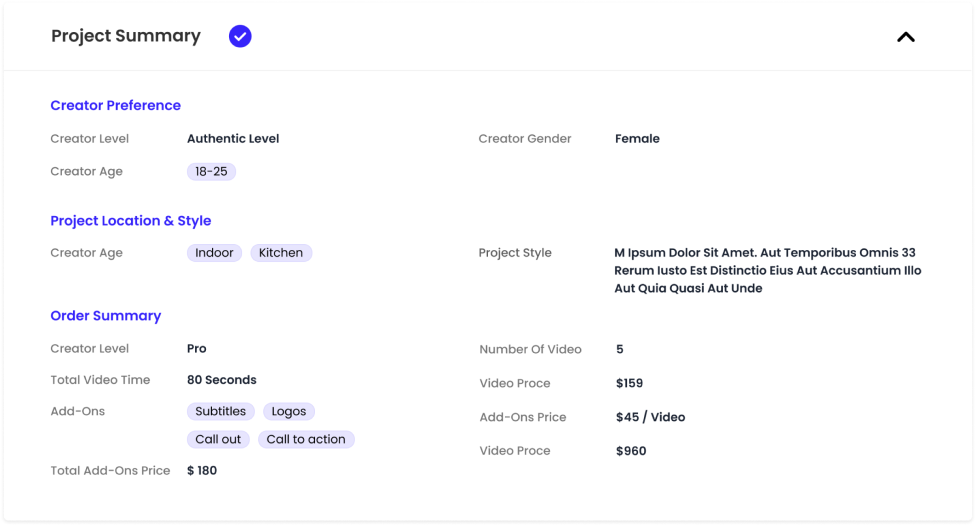
Task: Select the Project Summary heading
Action: (126, 36)
